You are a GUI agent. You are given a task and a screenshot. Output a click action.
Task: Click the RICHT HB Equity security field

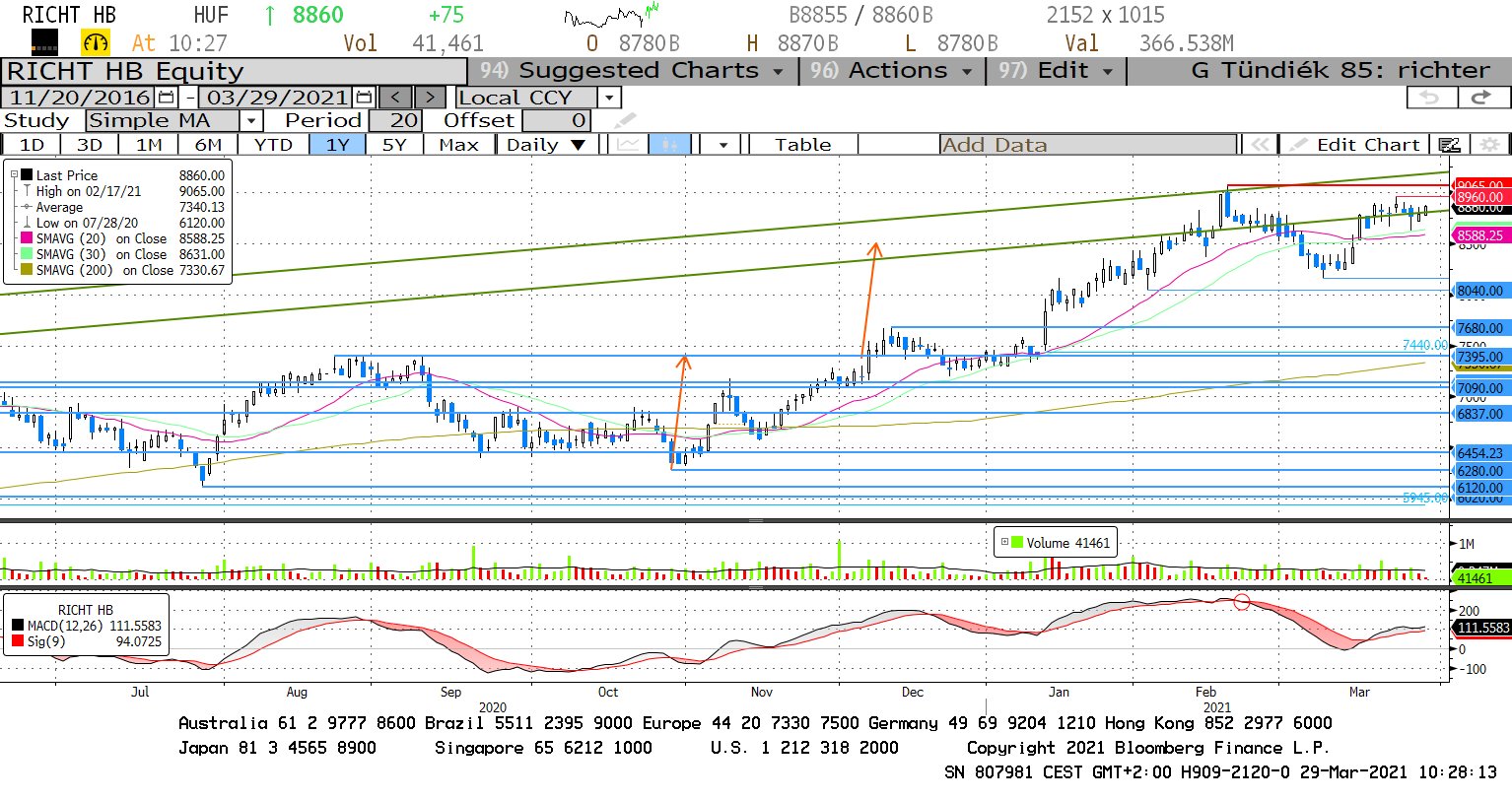(x=234, y=71)
